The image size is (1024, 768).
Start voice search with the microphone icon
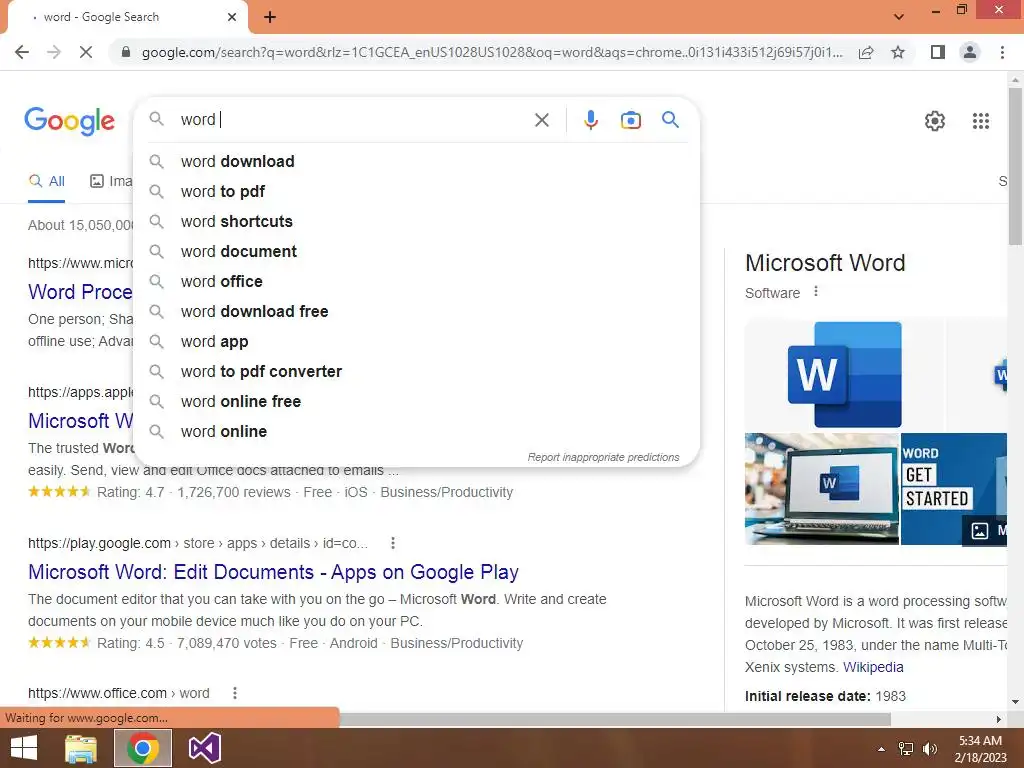point(591,120)
